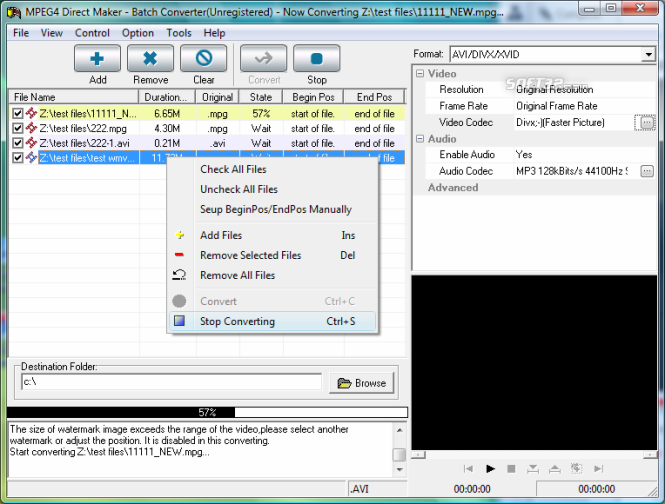Click the file icon of 222-1.avi row
Viewport: 665px width, 504px height.
(x=31, y=143)
